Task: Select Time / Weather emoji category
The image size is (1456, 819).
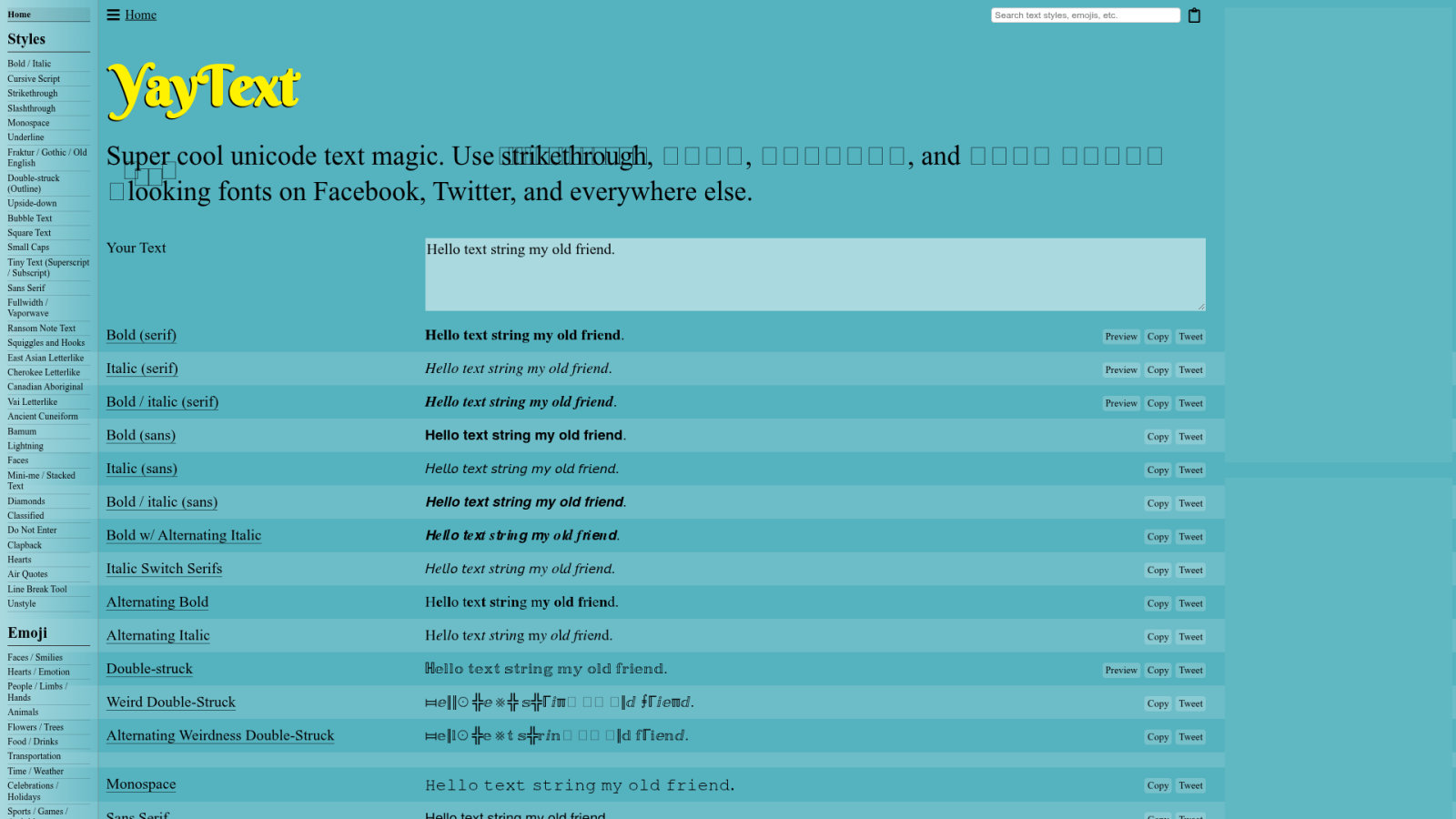Action: pos(35,772)
